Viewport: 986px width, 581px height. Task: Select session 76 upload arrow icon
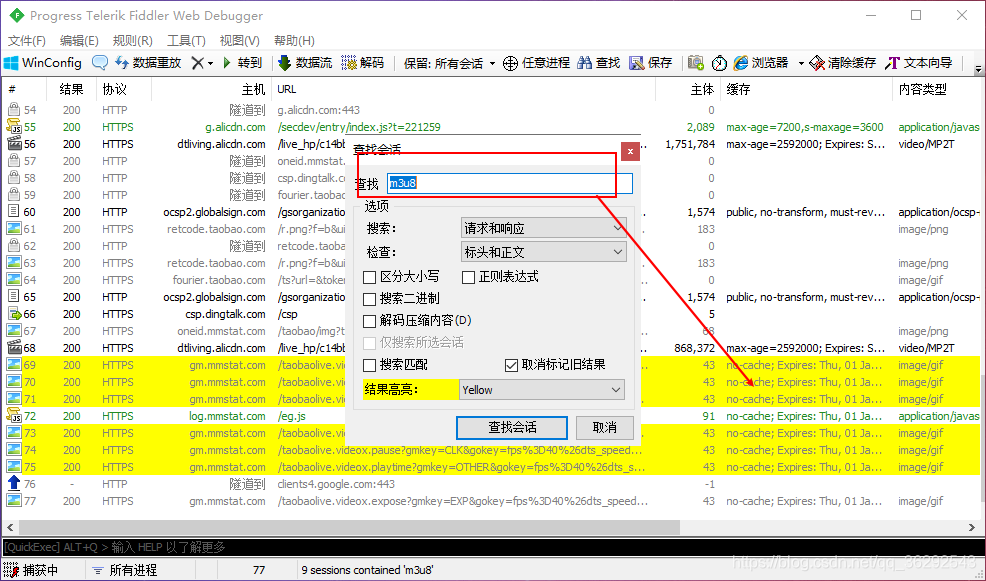point(14,484)
